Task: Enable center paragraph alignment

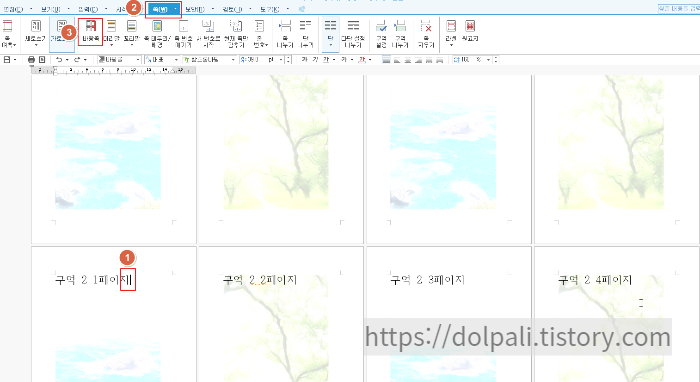Action: [408, 59]
